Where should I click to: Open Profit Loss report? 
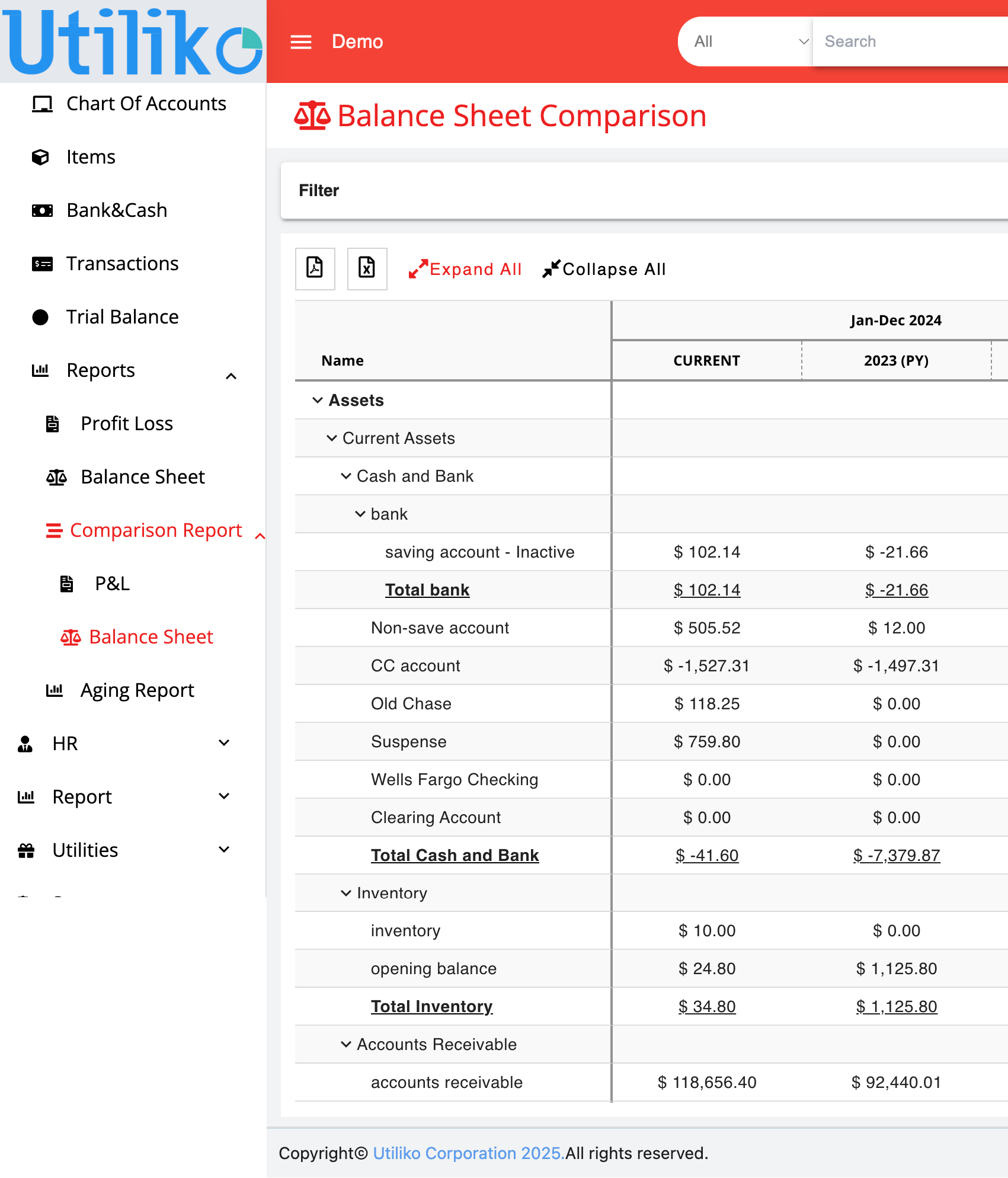127,424
